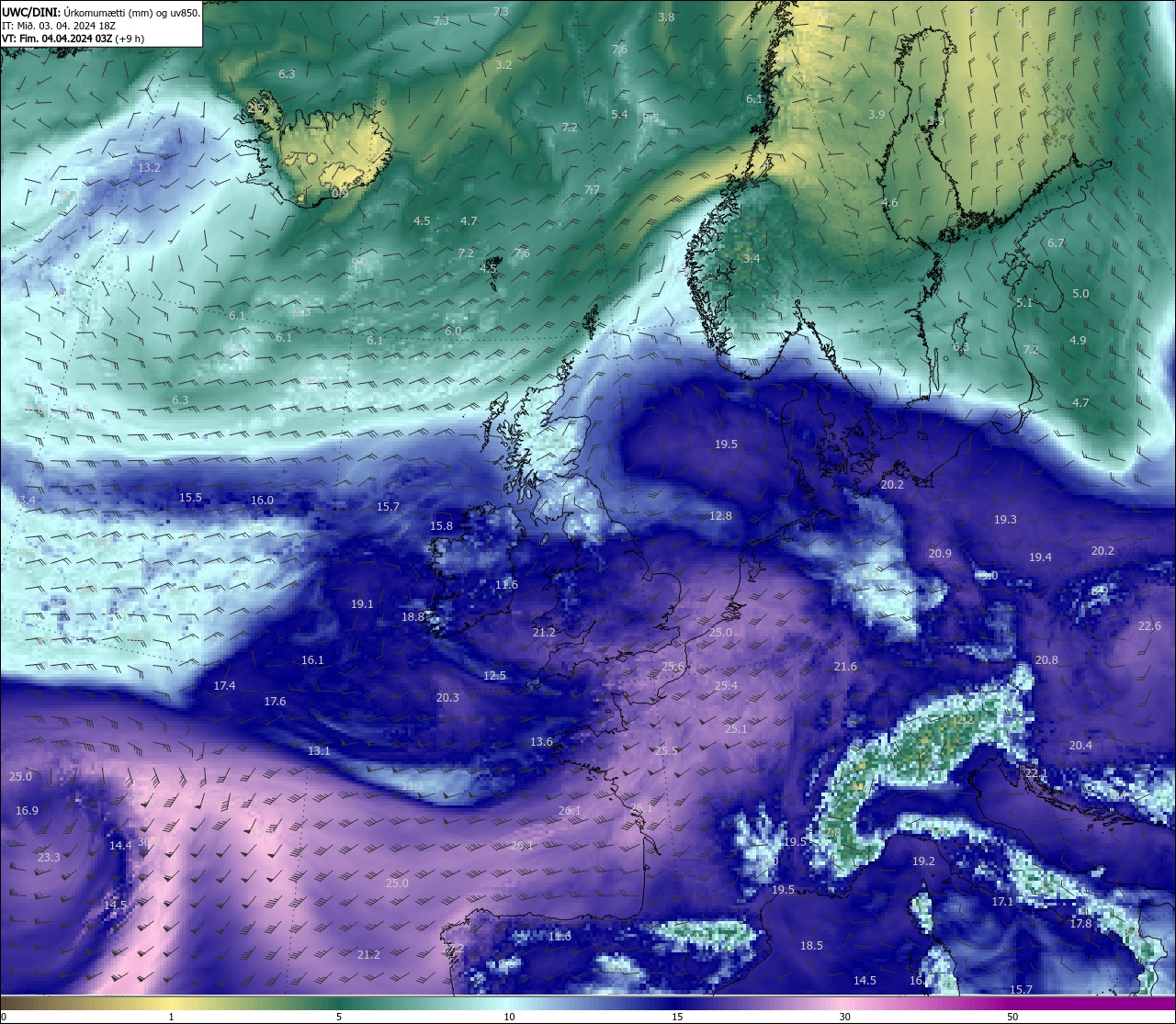Click the 15 tick on color scale
This screenshot has height=1024, width=1176.
[677, 1017]
